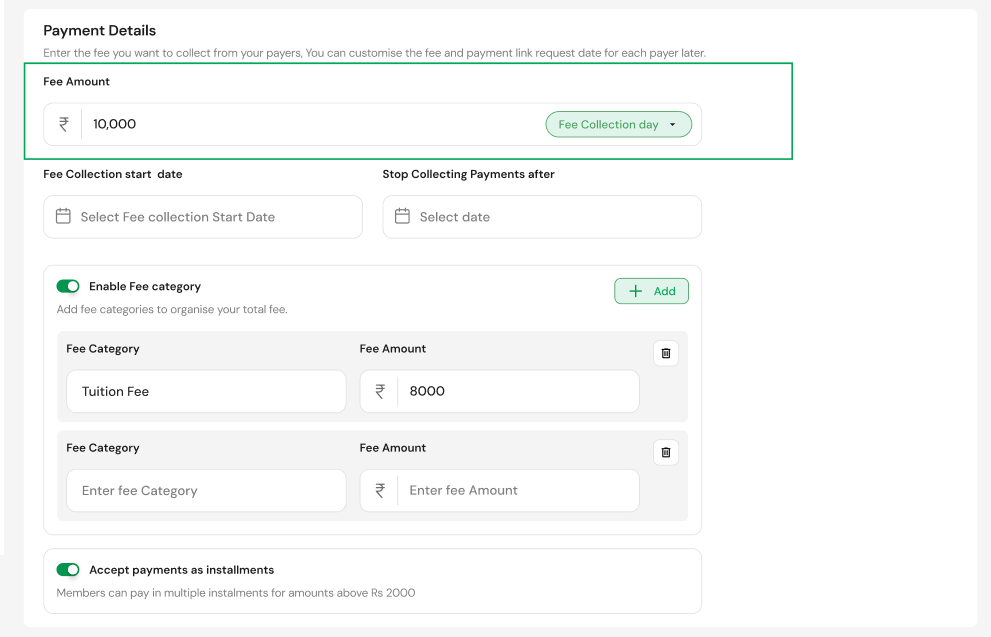Delete the Tuition Fee category row

pos(665,353)
